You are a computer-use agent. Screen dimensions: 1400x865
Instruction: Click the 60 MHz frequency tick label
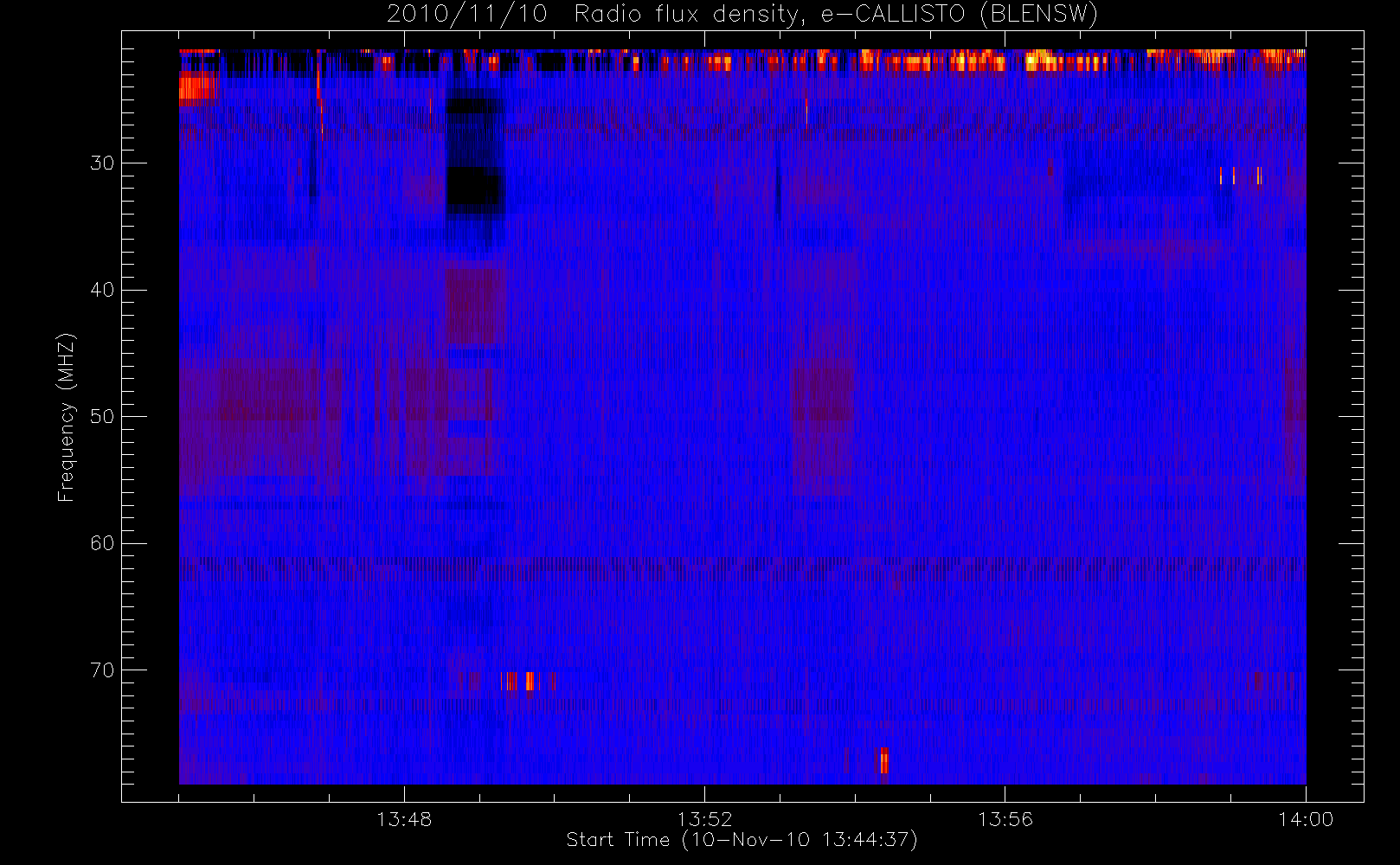click(x=102, y=543)
